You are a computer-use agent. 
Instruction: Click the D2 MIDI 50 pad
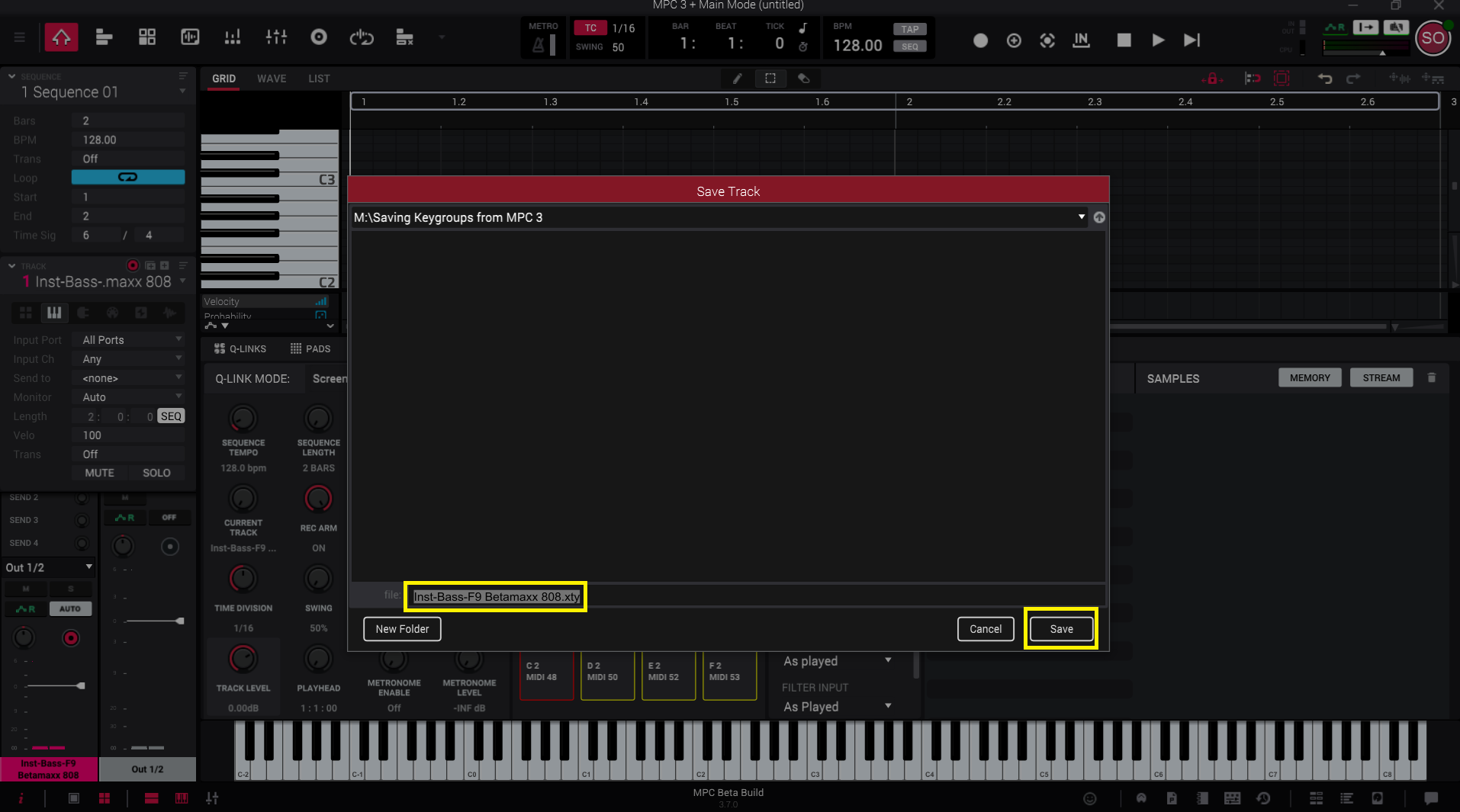point(607,676)
